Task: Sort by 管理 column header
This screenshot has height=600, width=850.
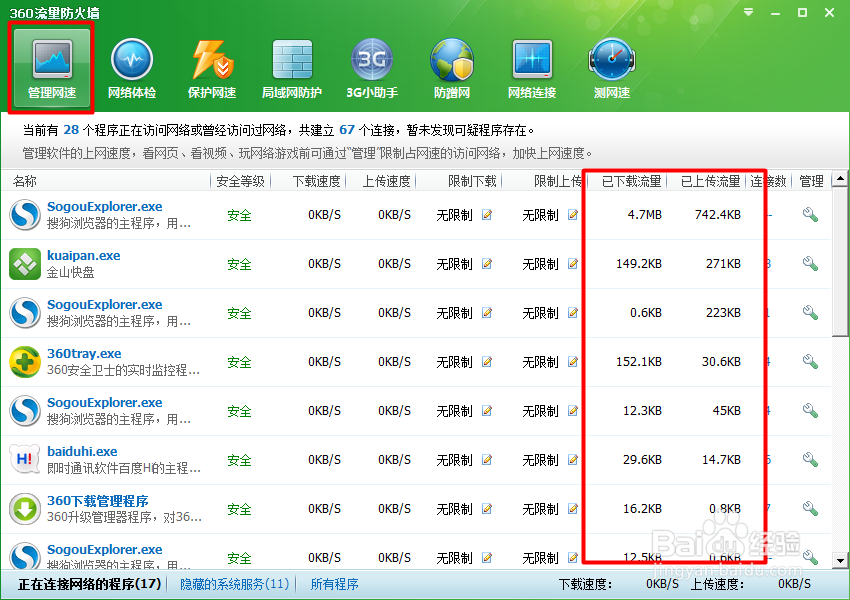Action: (x=812, y=181)
